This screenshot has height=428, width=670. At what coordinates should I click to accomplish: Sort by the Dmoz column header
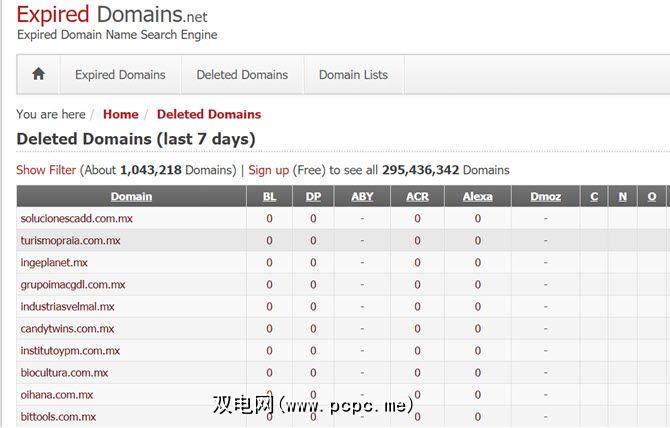546,196
